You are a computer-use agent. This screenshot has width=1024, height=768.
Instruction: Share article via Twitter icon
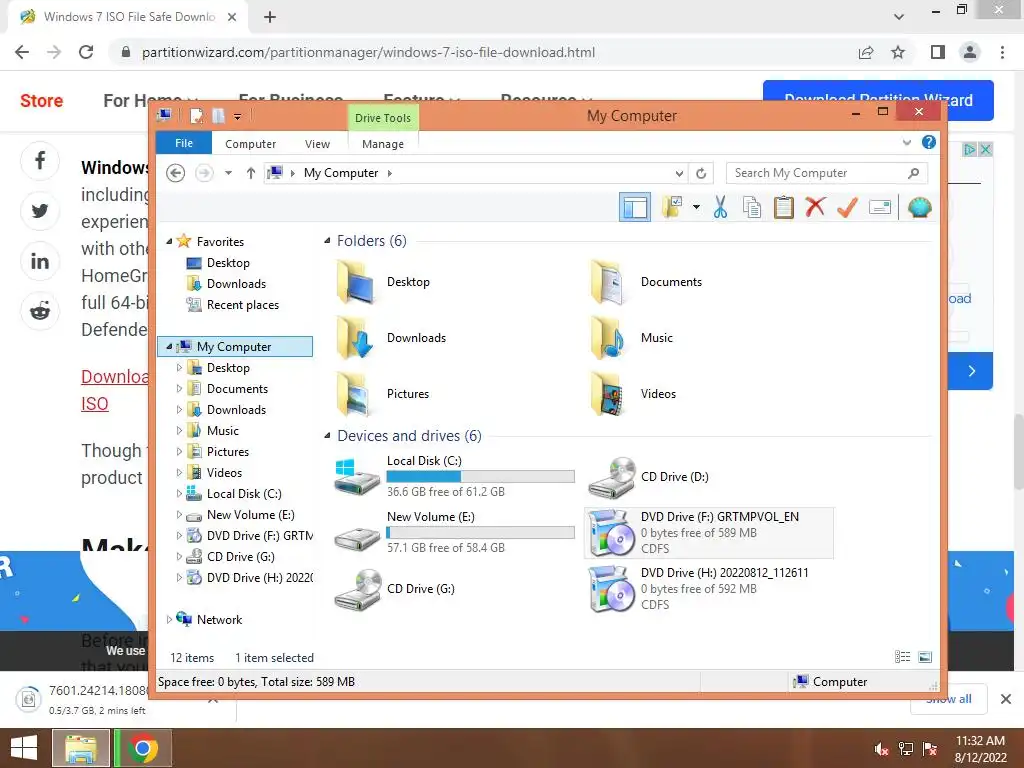click(40, 211)
